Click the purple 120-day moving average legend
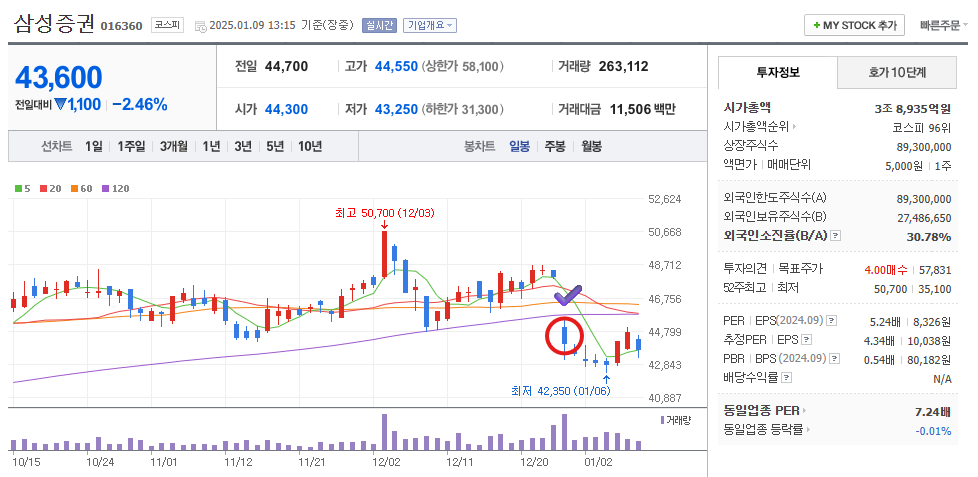This screenshot has width=978, height=477. (x=115, y=188)
